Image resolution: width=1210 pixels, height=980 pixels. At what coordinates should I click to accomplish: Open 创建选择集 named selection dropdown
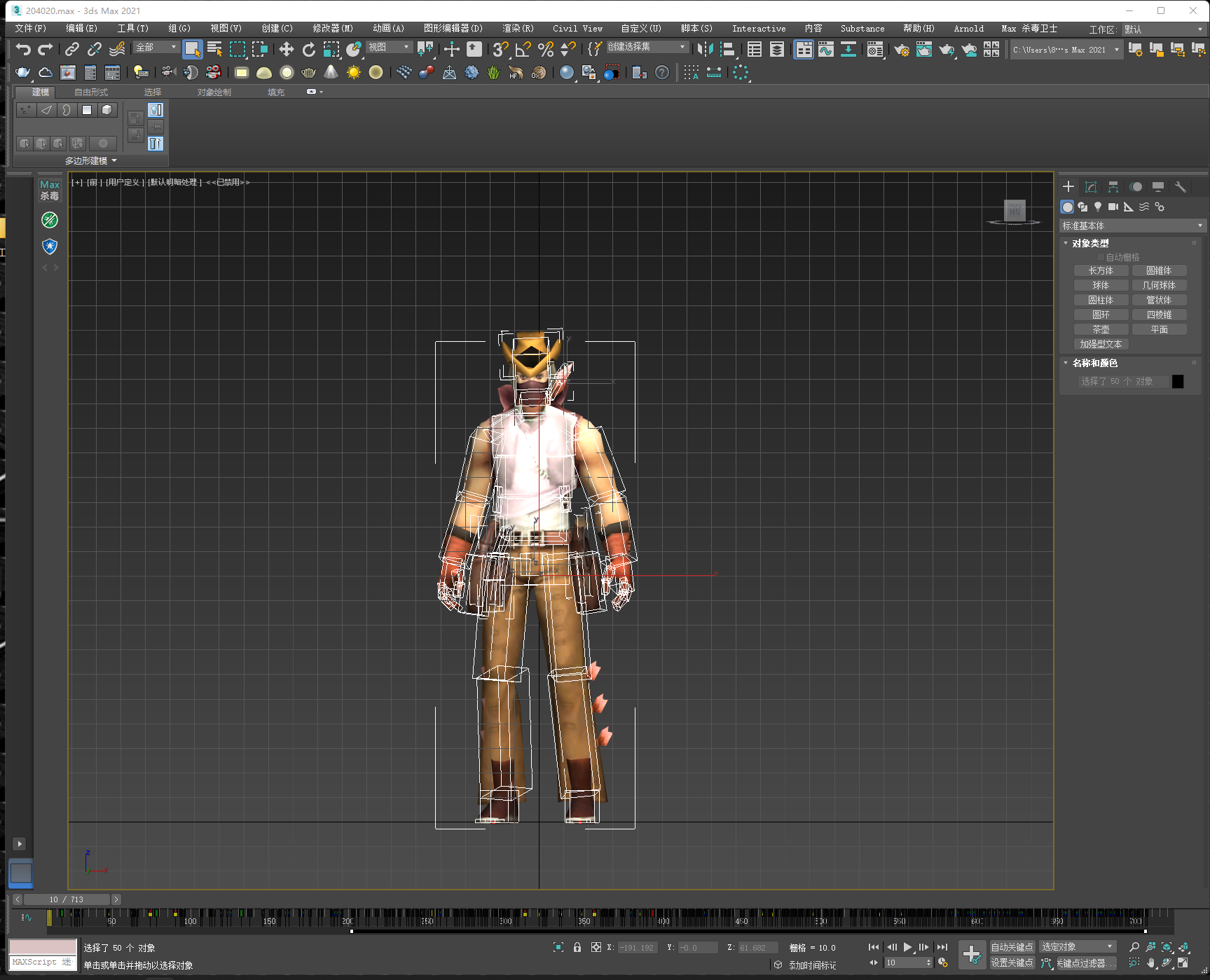click(647, 46)
